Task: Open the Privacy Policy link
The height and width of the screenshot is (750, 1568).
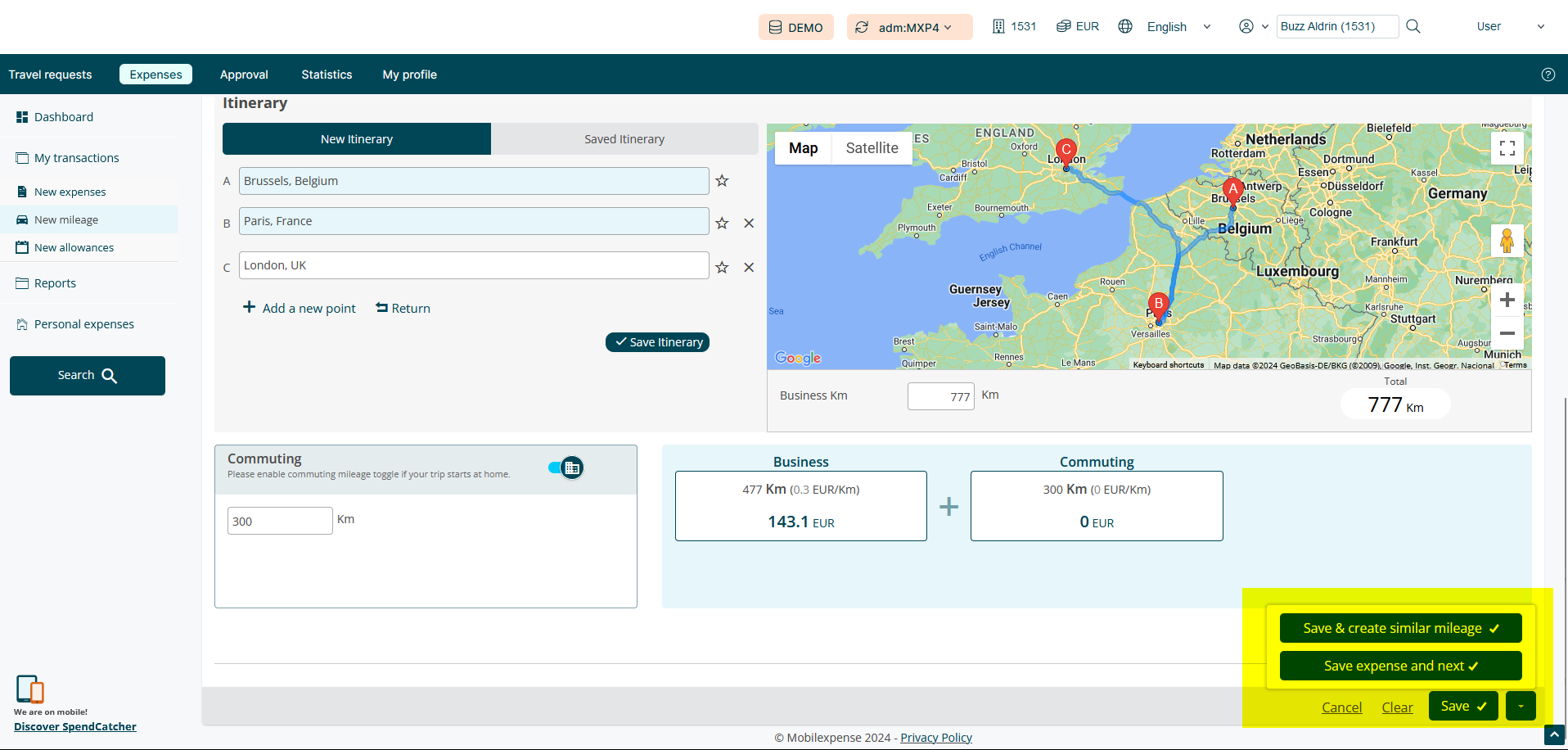Action: coord(936,738)
